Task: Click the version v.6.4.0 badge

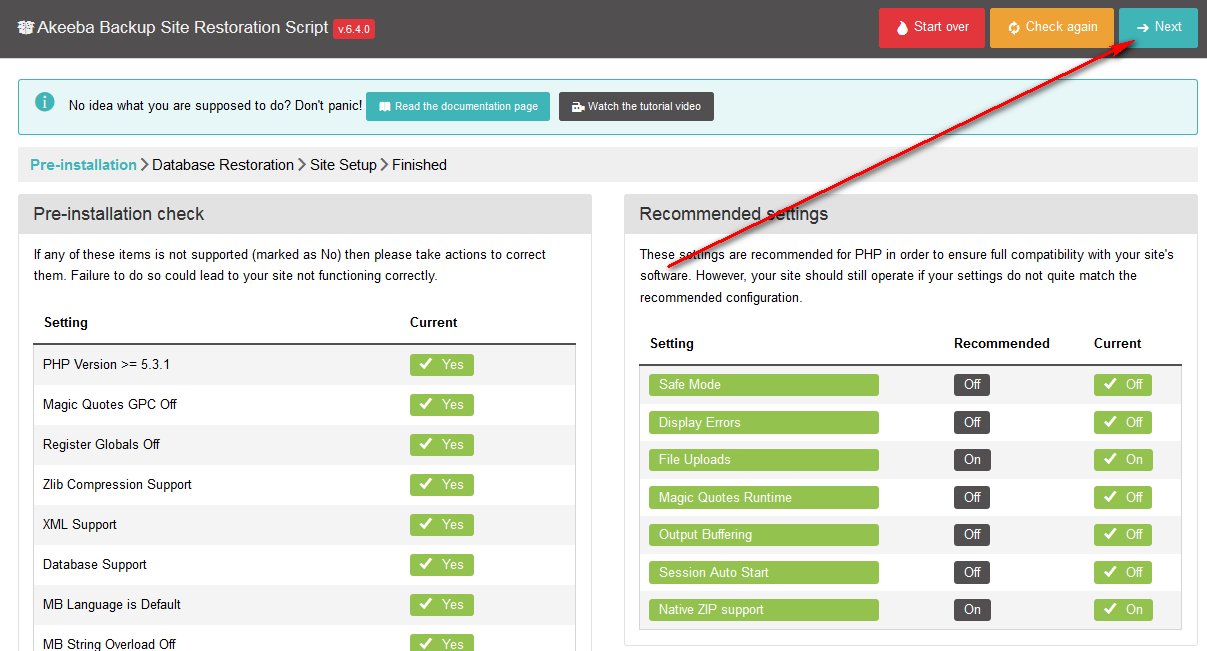Action: coord(354,30)
